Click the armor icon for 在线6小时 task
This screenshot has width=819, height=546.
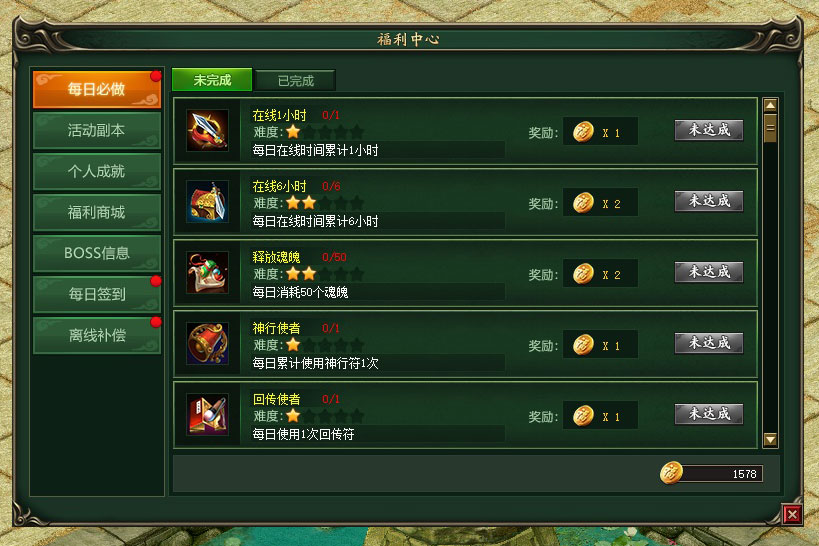(x=207, y=202)
